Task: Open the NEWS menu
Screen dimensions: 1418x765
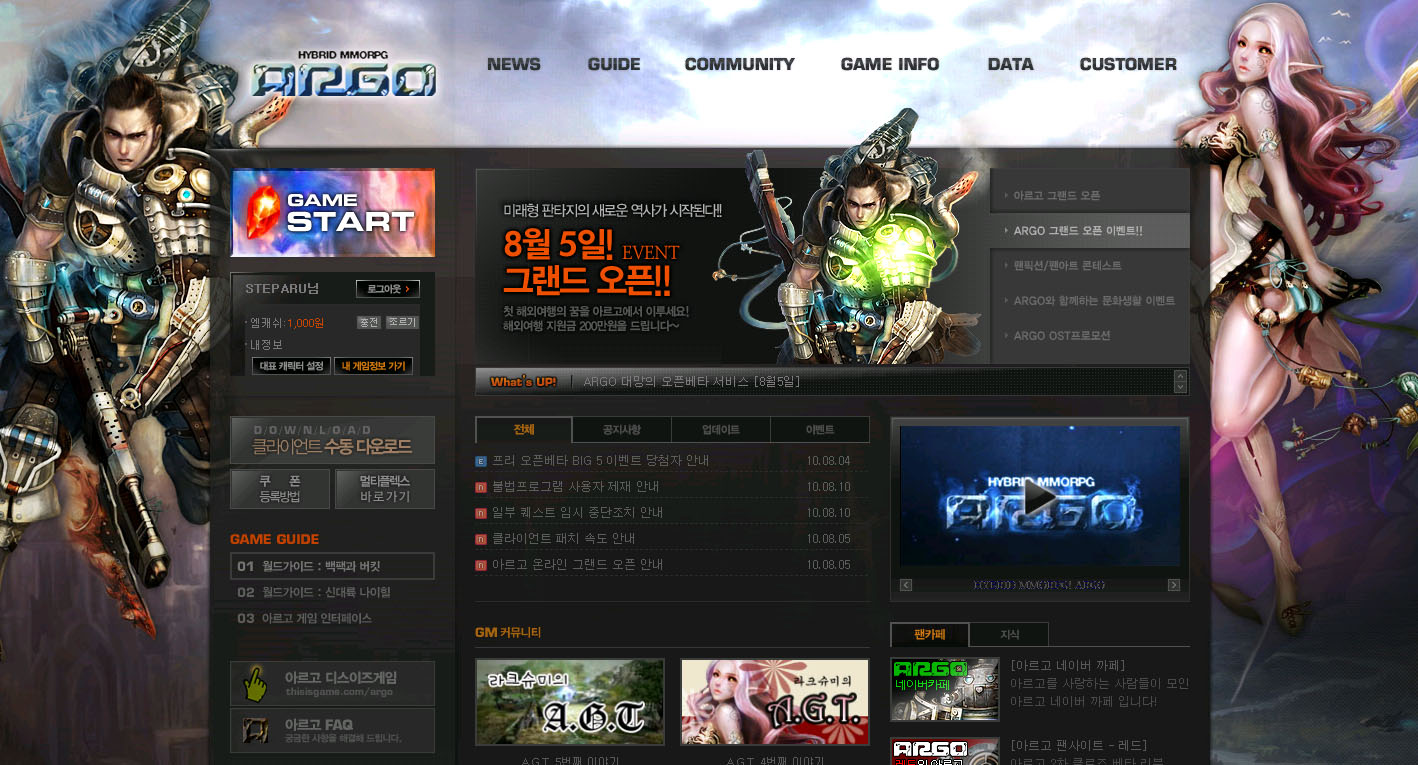Action: point(514,64)
